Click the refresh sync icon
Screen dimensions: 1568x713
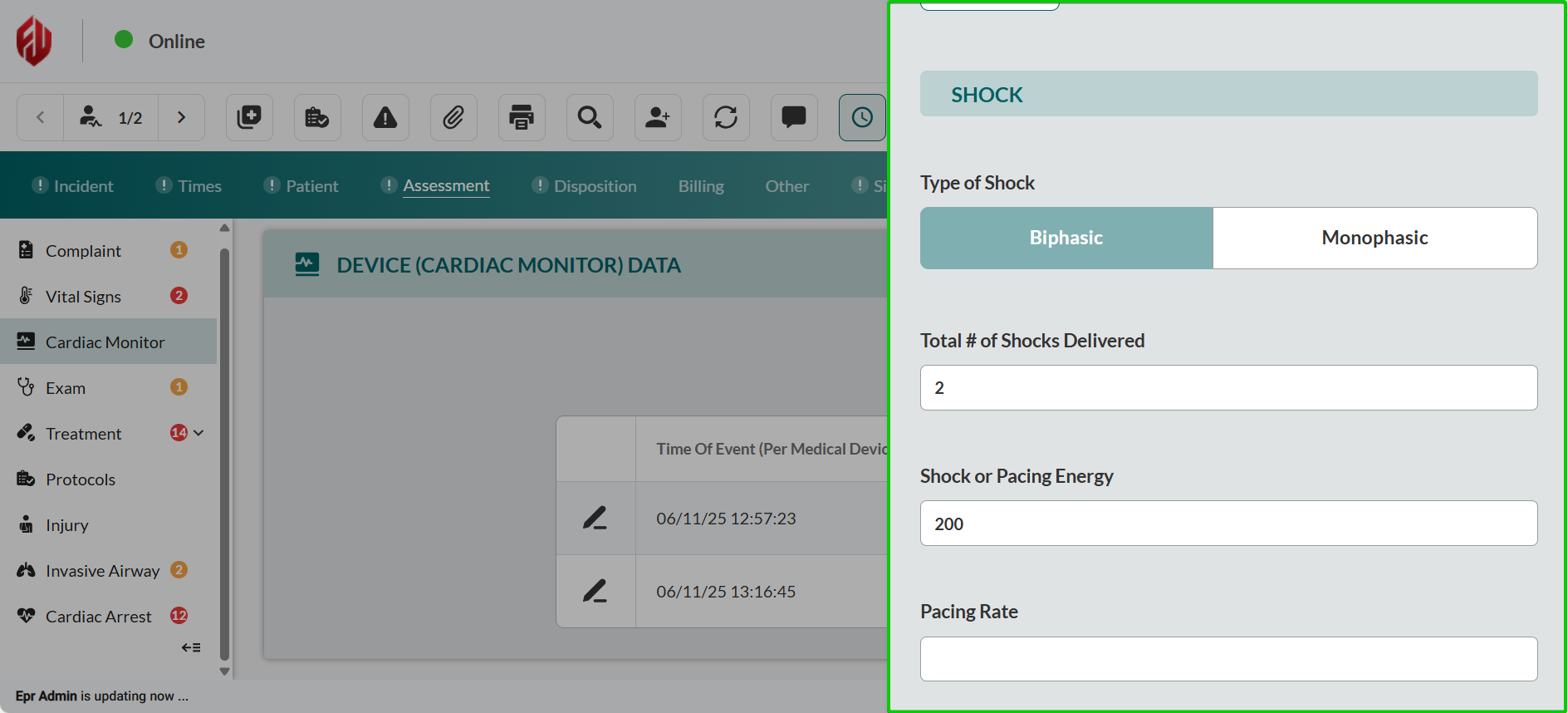point(726,117)
